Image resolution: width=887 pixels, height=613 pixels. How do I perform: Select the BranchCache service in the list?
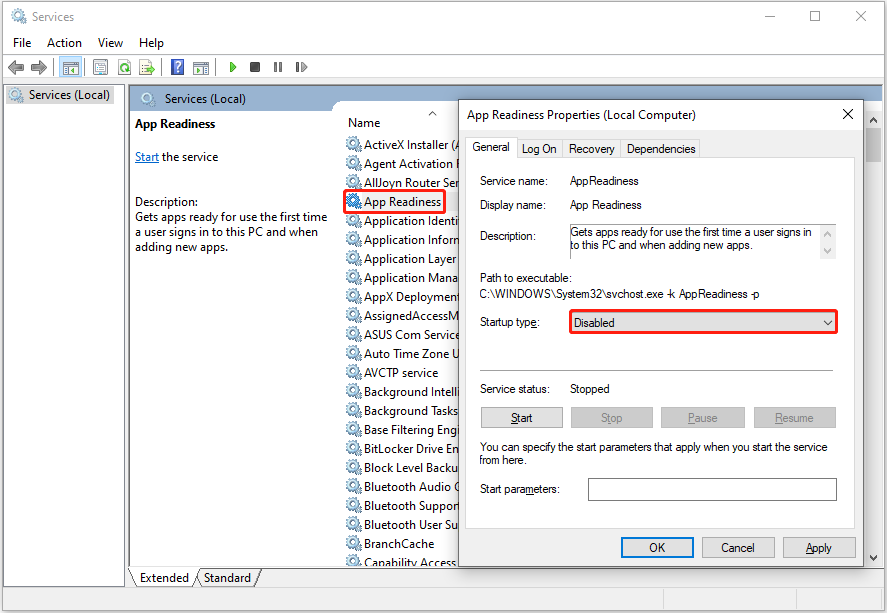coord(398,544)
